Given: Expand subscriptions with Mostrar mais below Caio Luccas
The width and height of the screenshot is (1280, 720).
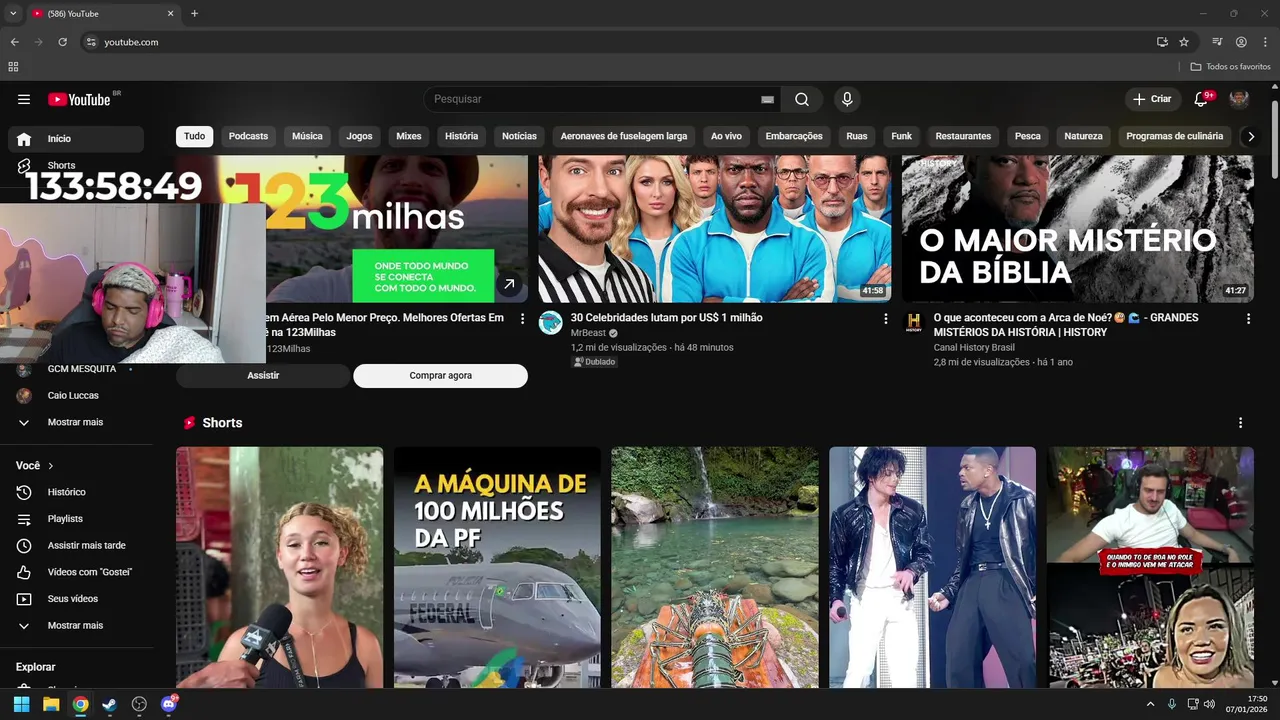Looking at the screenshot, I should (76, 422).
